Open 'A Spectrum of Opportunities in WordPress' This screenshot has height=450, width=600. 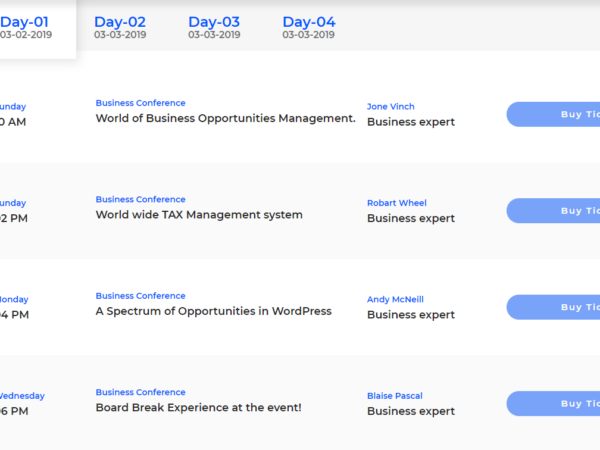coord(213,311)
